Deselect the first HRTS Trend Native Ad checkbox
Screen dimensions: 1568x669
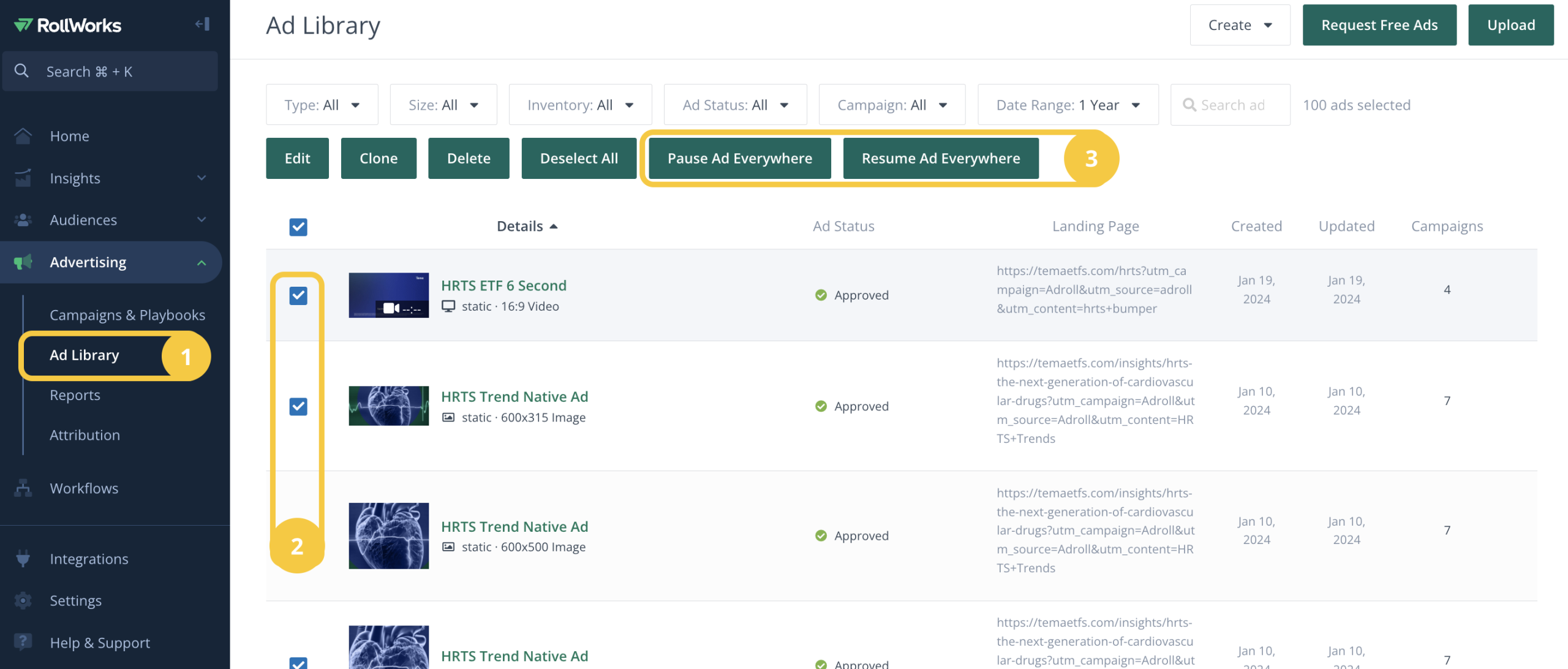(x=298, y=406)
